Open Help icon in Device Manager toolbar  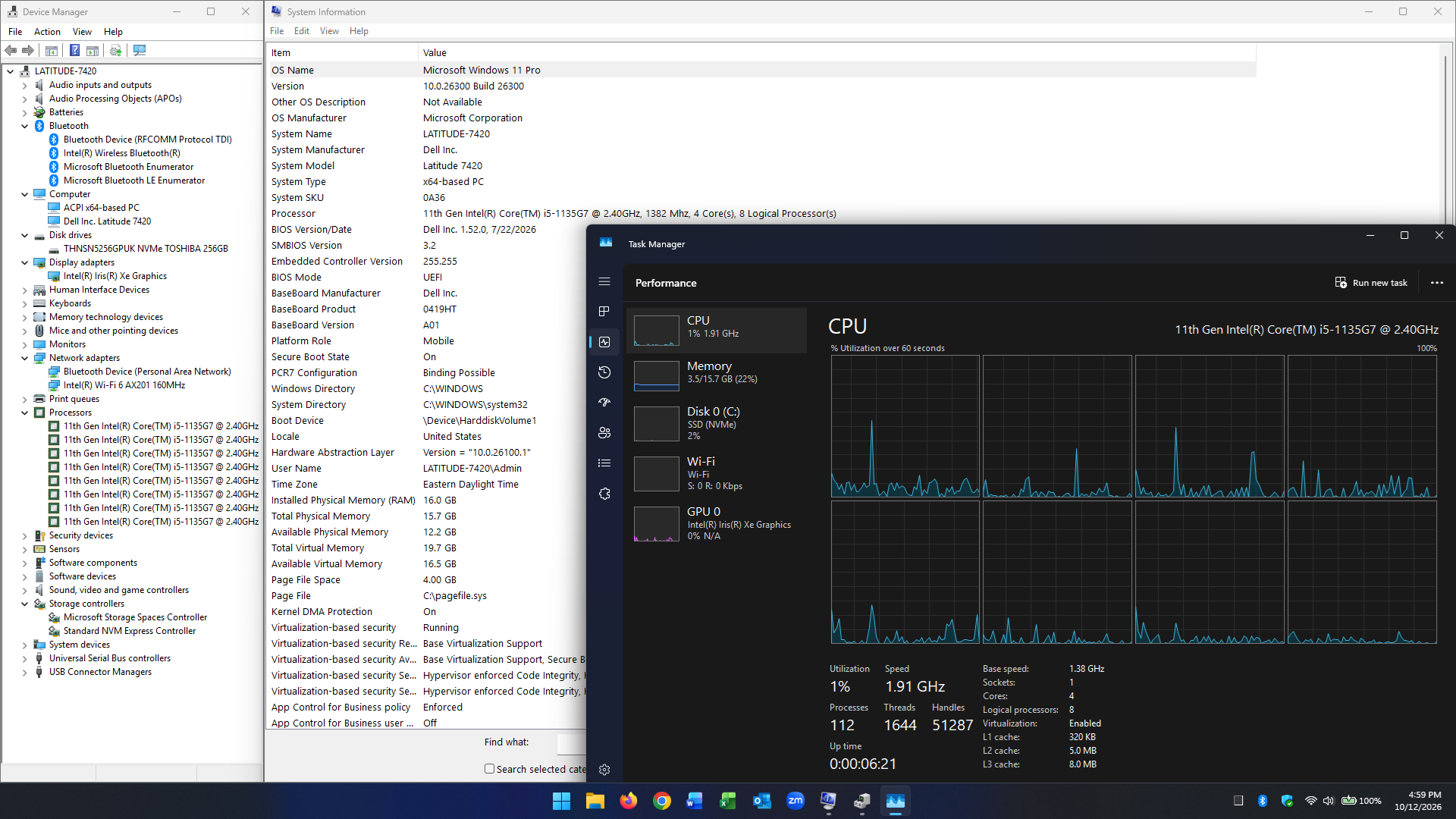(x=74, y=50)
